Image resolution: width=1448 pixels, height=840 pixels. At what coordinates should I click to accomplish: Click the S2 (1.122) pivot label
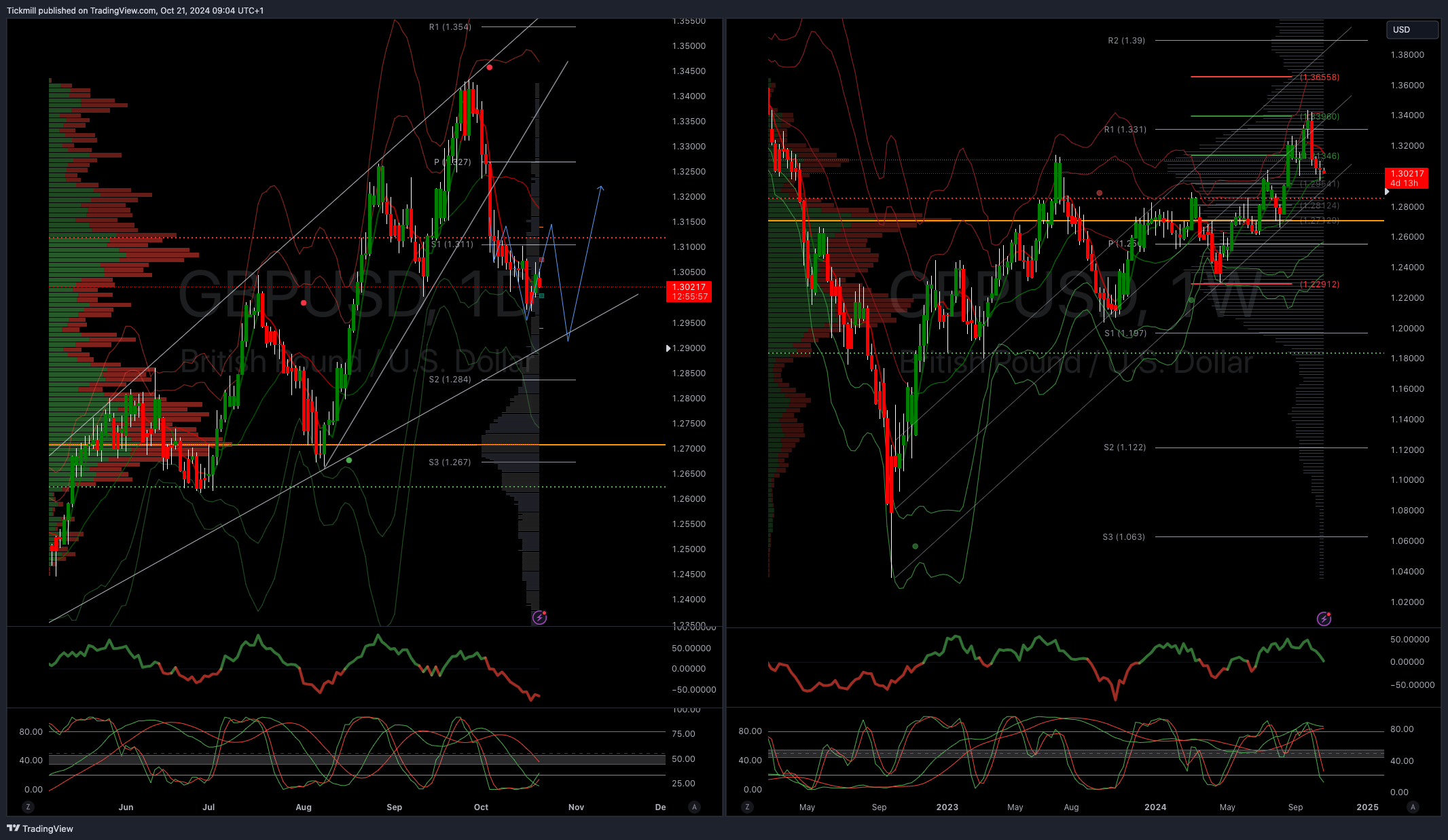1125,448
